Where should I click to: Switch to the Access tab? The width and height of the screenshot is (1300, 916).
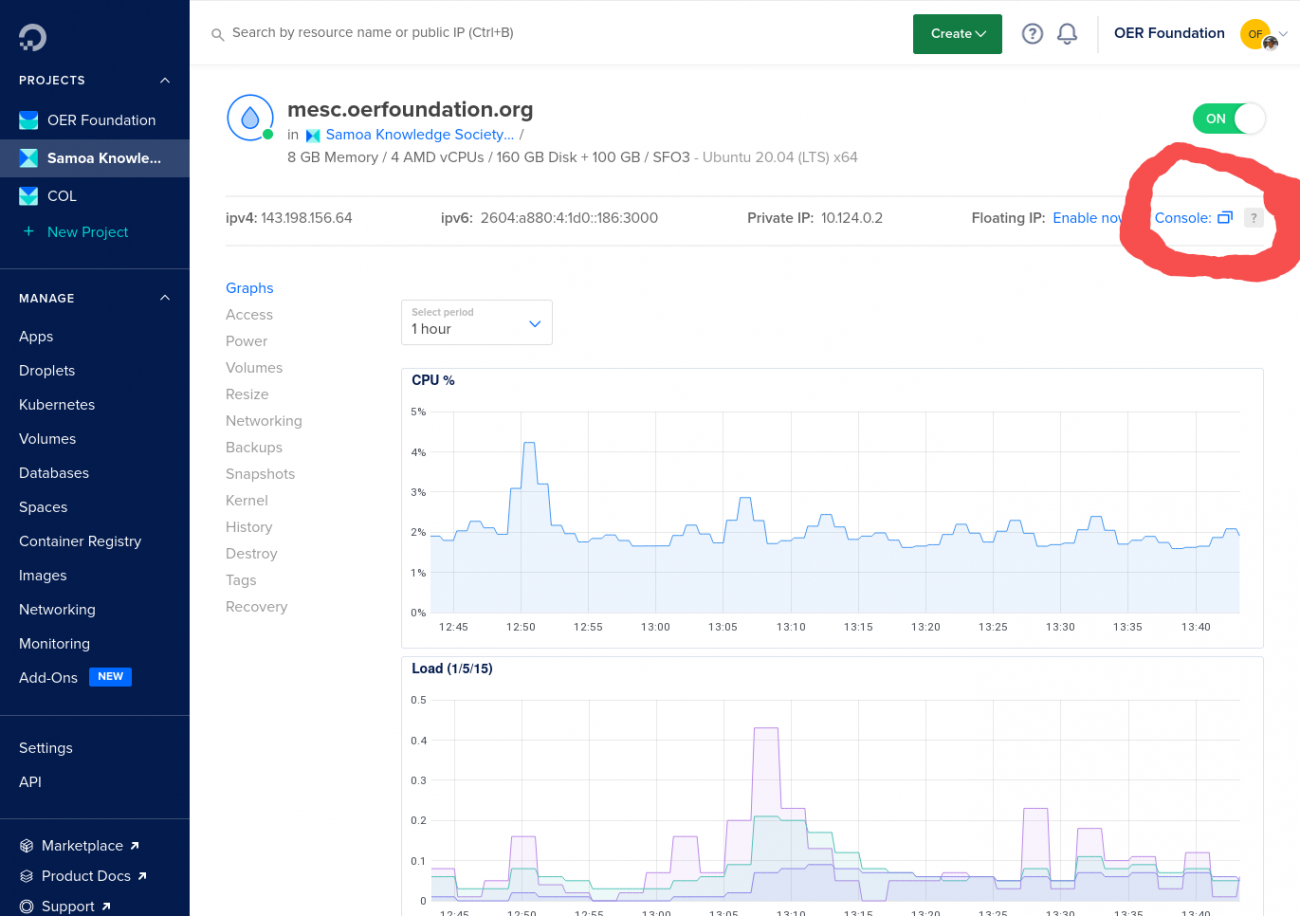point(249,314)
